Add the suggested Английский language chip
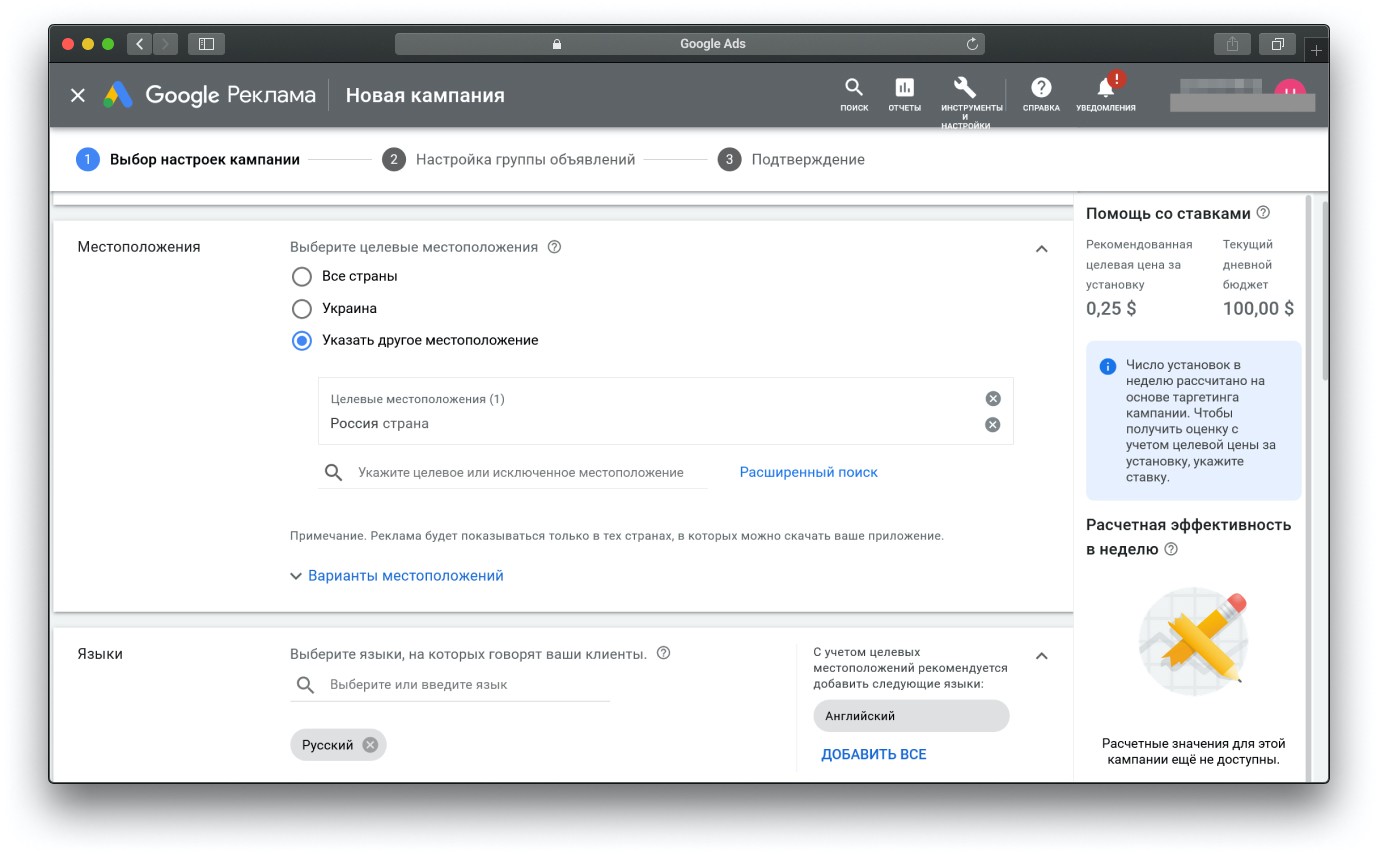 911,716
